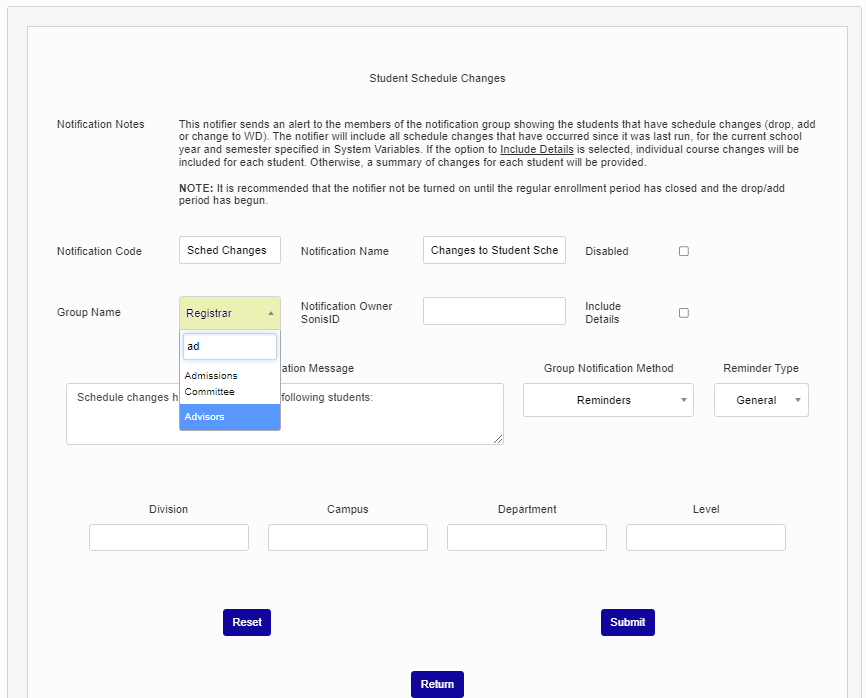Focus the Notification Name input box
The image size is (866, 698).
pyautogui.click(x=494, y=250)
